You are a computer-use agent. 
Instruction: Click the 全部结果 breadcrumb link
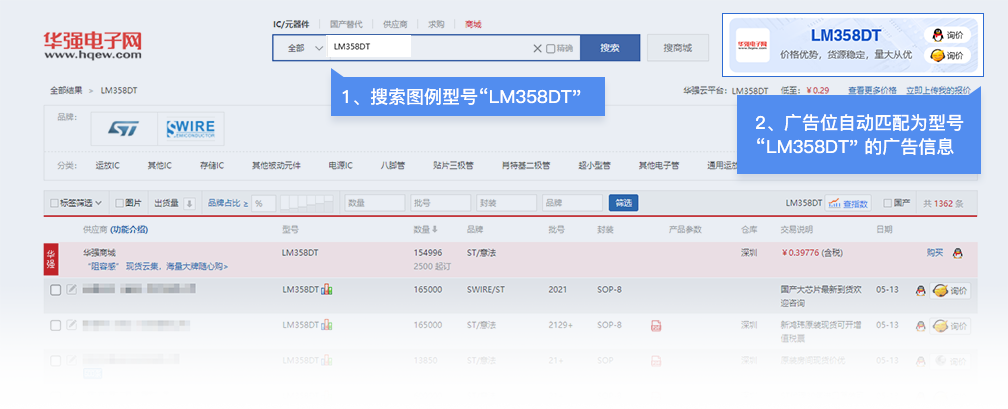coord(66,91)
